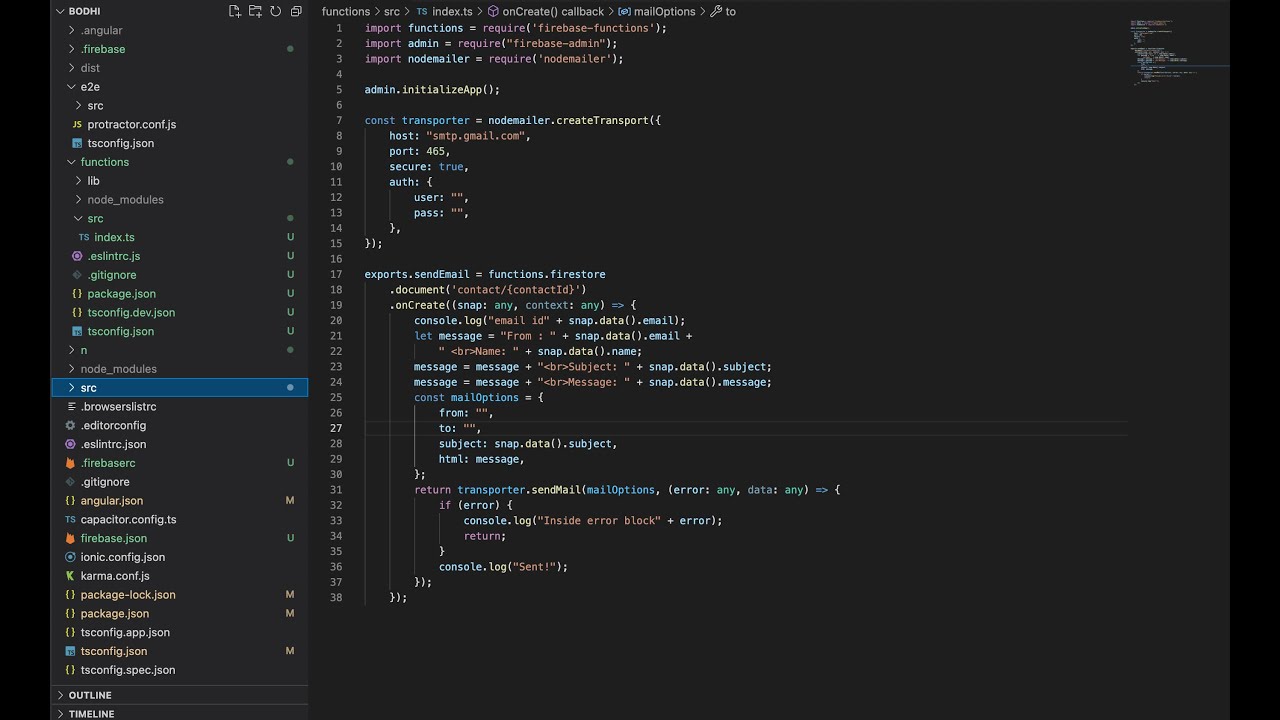Click the git icon beside root .gitignore
The image size is (1280, 720).
click(70, 482)
